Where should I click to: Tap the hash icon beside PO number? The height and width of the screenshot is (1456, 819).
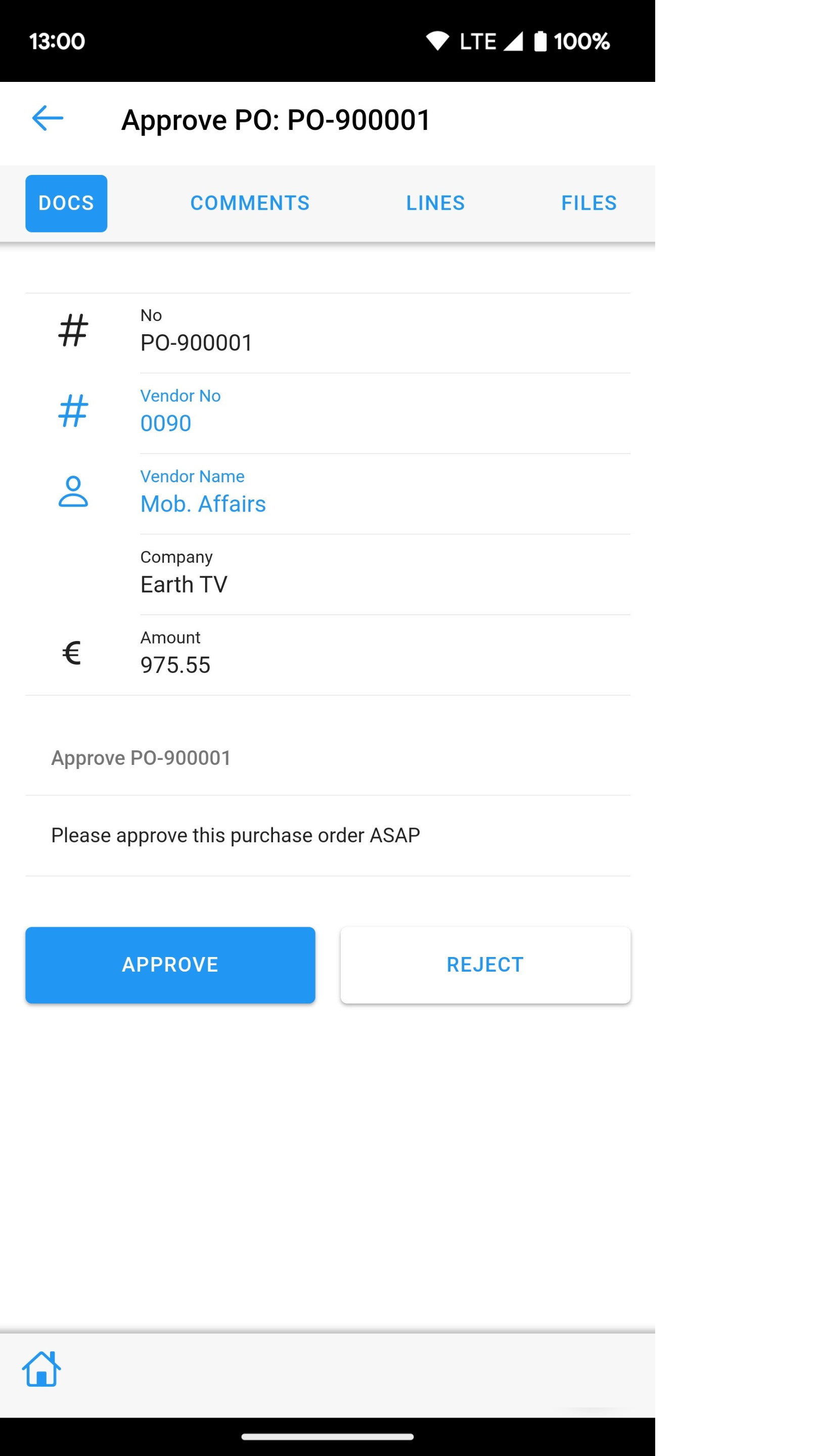point(73,330)
